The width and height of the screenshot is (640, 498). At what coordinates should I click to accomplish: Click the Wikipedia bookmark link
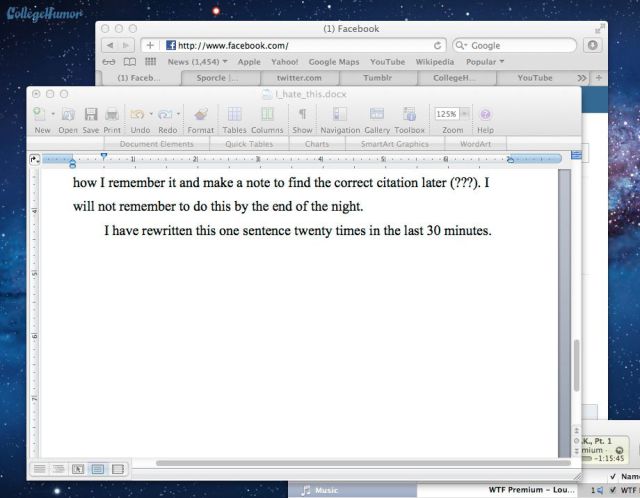click(x=435, y=62)
